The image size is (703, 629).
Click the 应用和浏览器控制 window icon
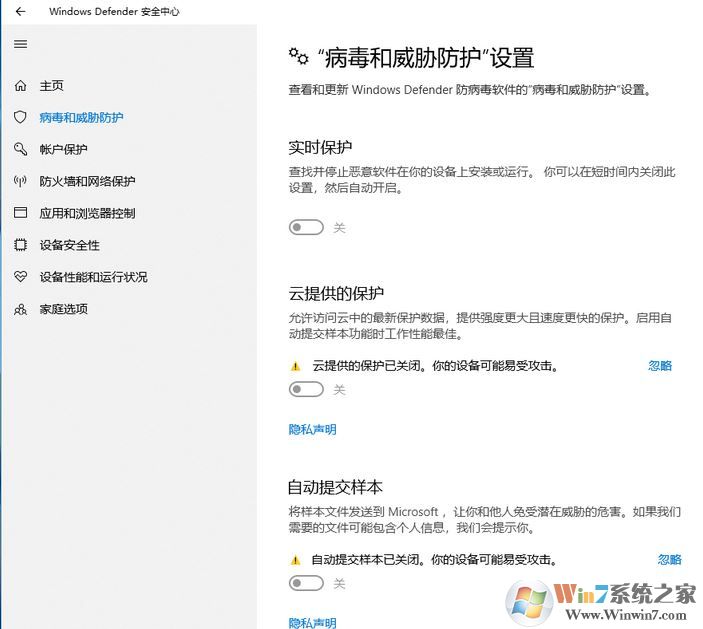pyautogui.click(x=21, y=213)
